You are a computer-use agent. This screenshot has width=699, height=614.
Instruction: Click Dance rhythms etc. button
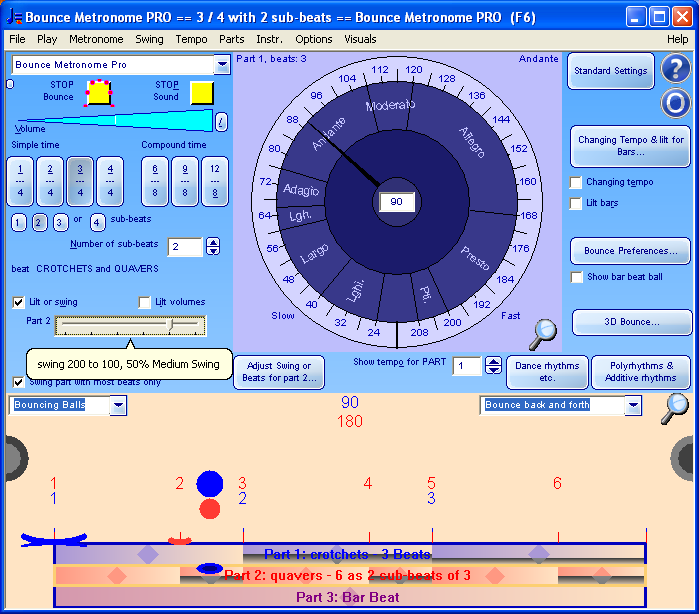(547, 372)
